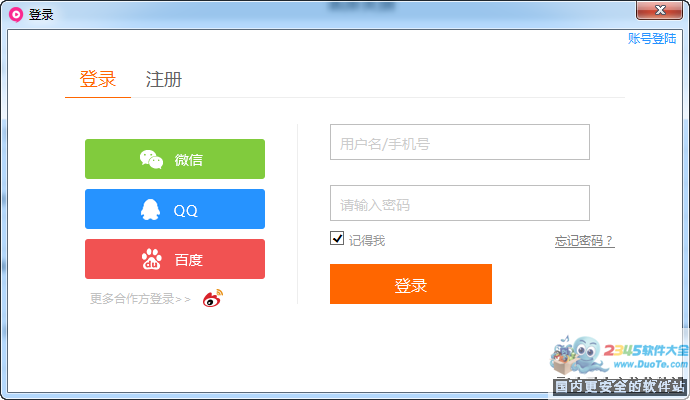Focus the 用户名/手机号 username field
The height and width of the screenshot is (400, 690).
pos(460,142)
